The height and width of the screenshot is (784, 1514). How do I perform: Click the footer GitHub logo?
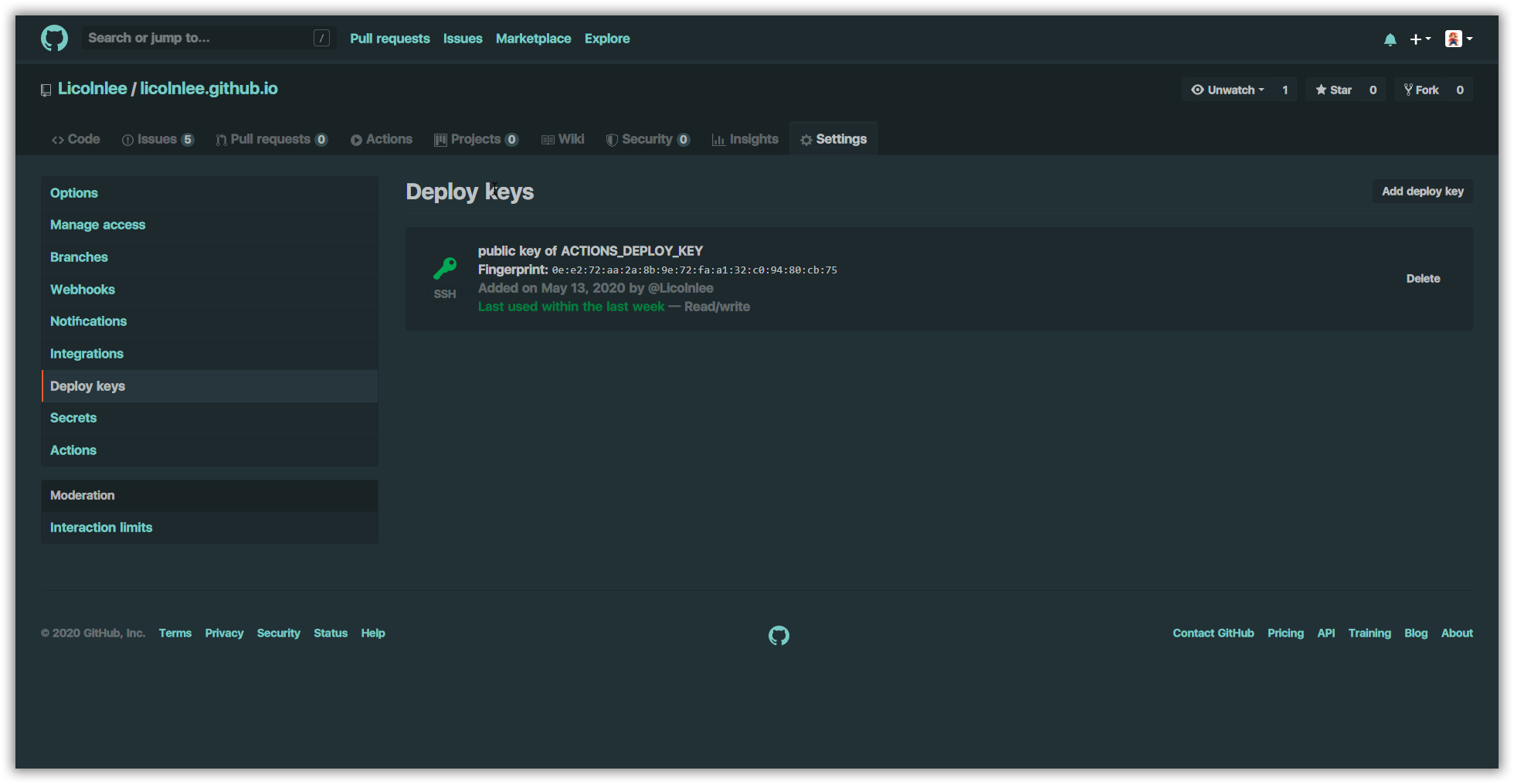pos(779,636)
